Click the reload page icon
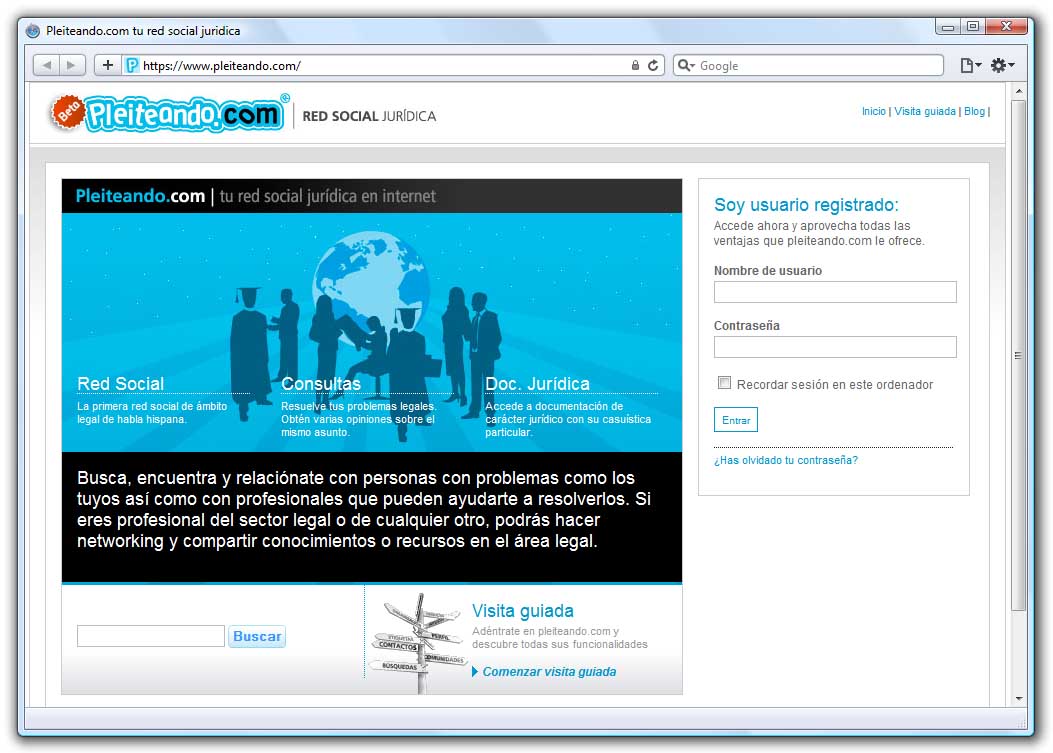Viewport: 1053px width, 753px height. pyautogui.click(x=653, y=65)
